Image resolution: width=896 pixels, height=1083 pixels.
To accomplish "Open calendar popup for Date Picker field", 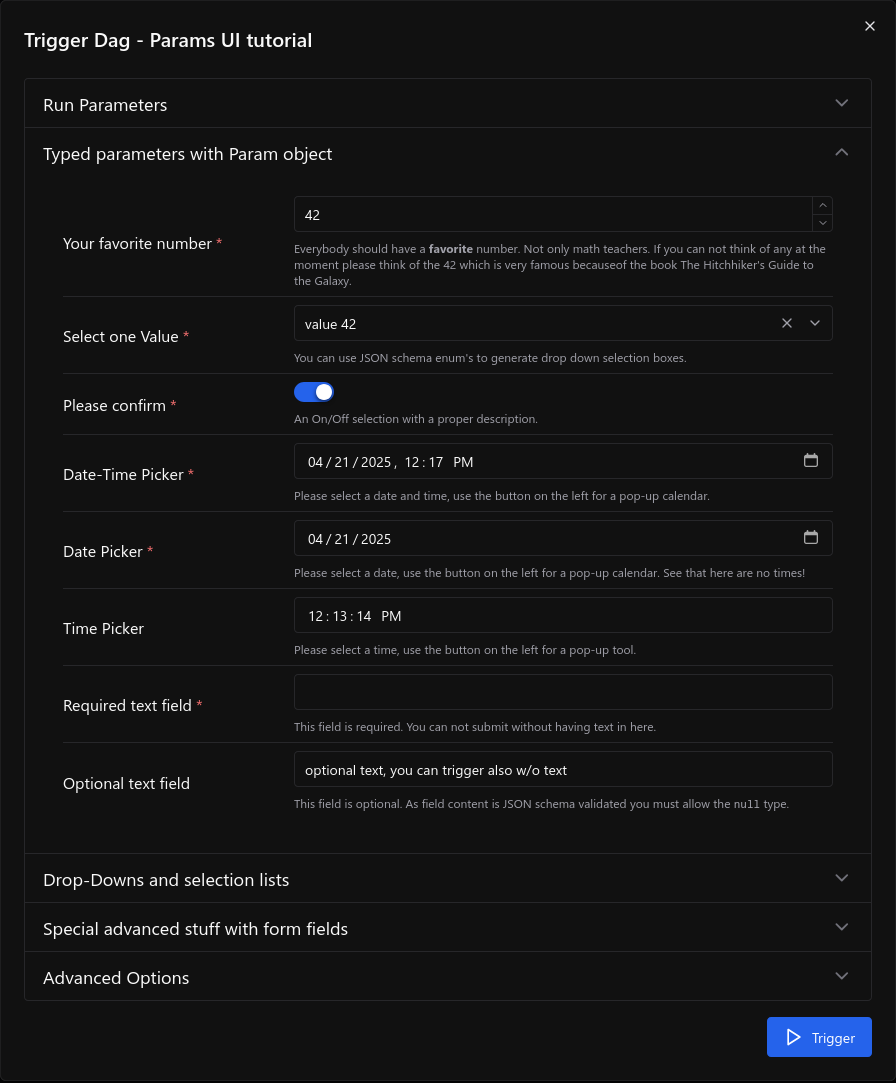I will click(x=811, y=538).
